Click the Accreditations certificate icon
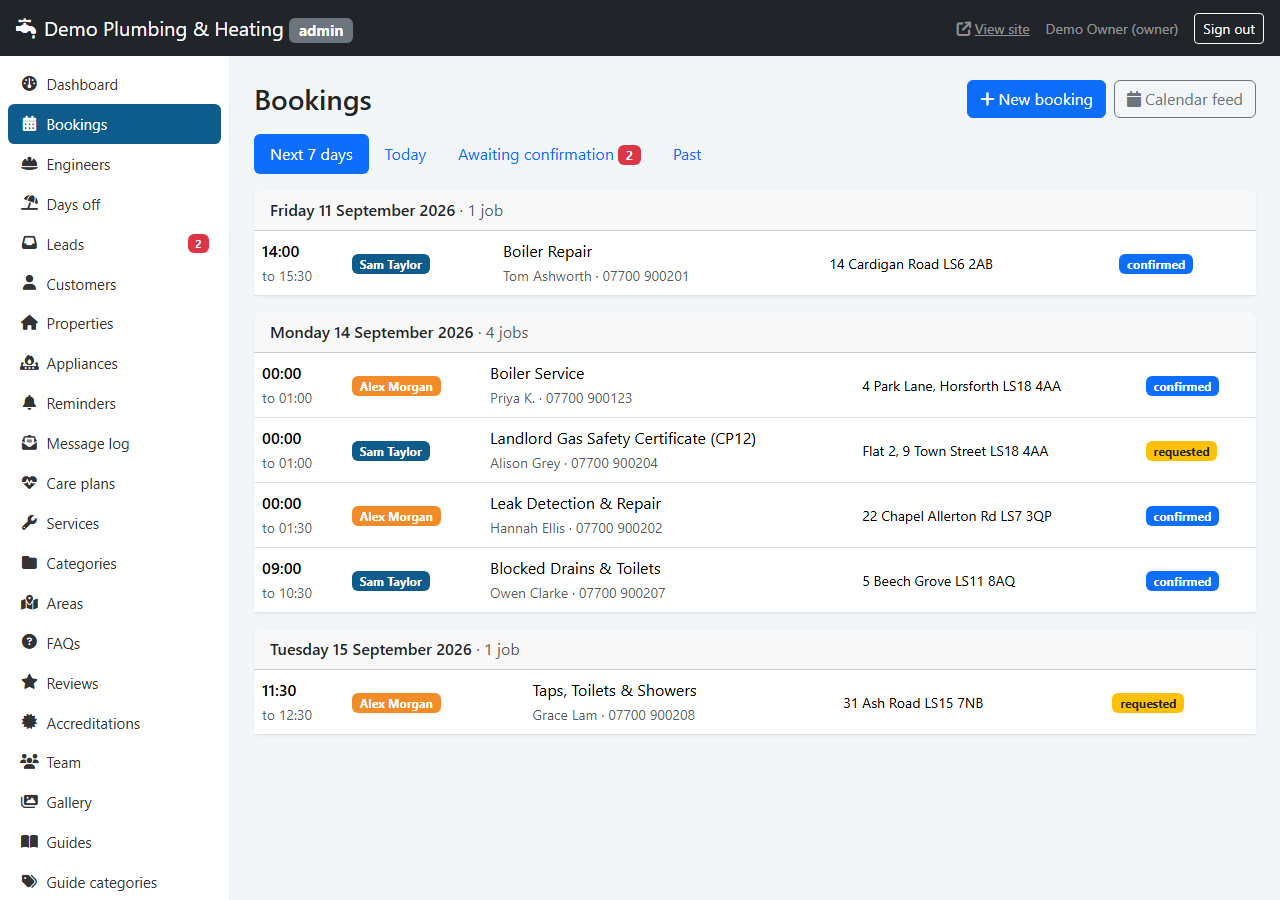Screen dimensions: 1280x900 (x=29, y=723)
